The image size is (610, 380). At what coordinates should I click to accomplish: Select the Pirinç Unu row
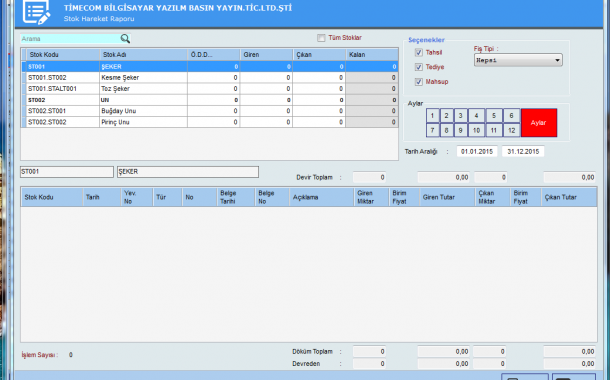coord(210,122)
